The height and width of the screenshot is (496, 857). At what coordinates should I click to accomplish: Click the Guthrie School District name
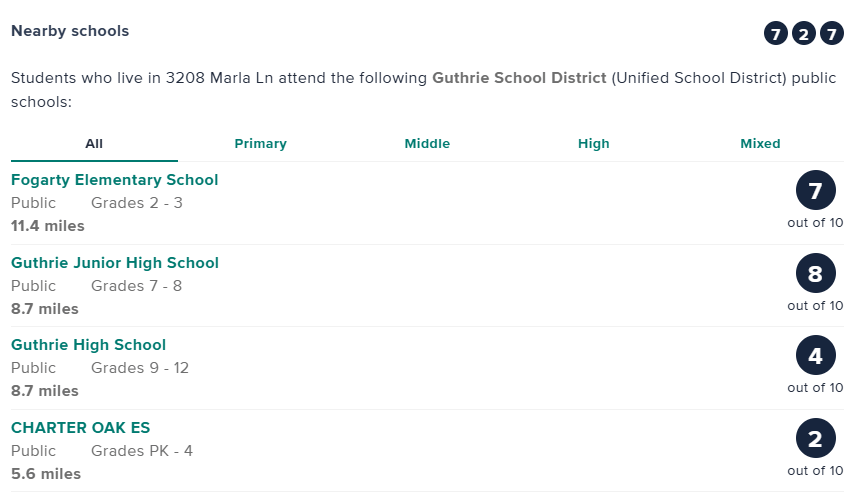tap(519, 78)
